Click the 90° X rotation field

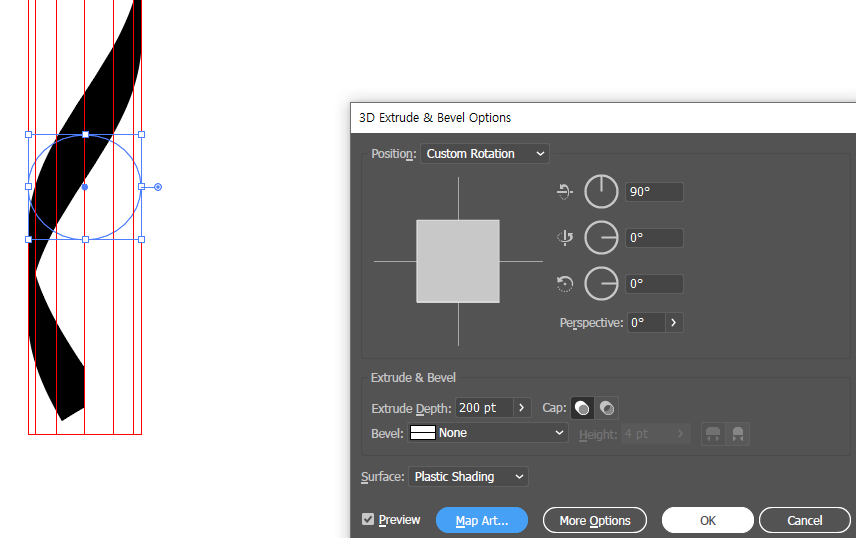point(654,192)
